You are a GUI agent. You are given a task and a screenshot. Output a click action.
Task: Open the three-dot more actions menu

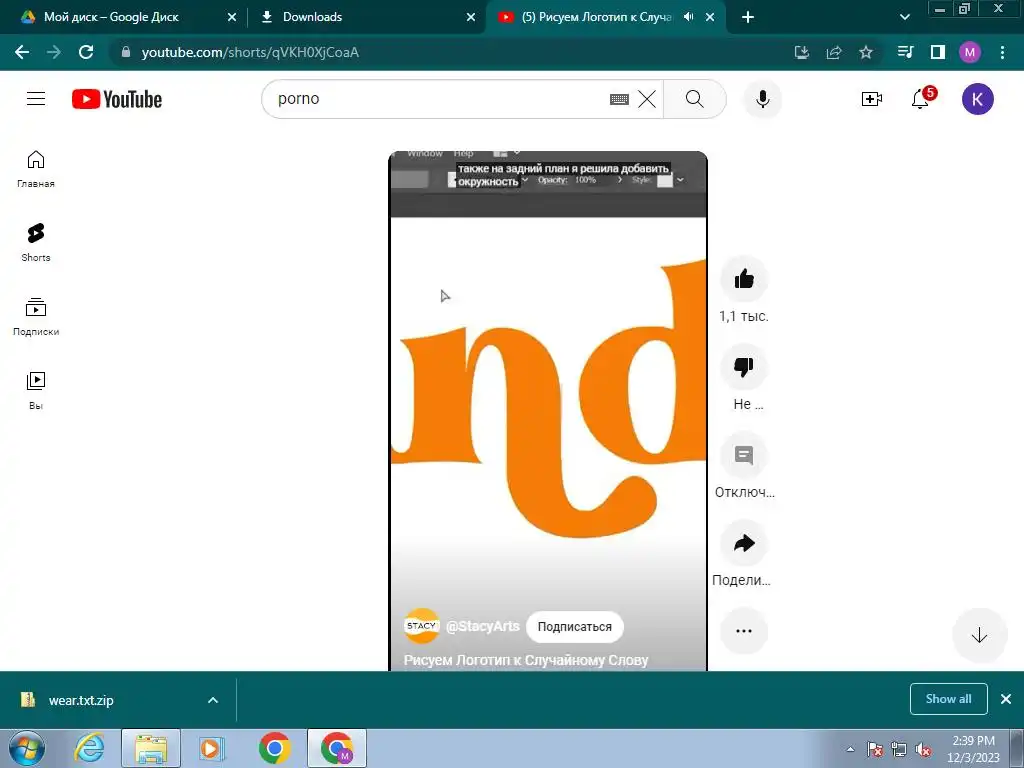(744, 631)
